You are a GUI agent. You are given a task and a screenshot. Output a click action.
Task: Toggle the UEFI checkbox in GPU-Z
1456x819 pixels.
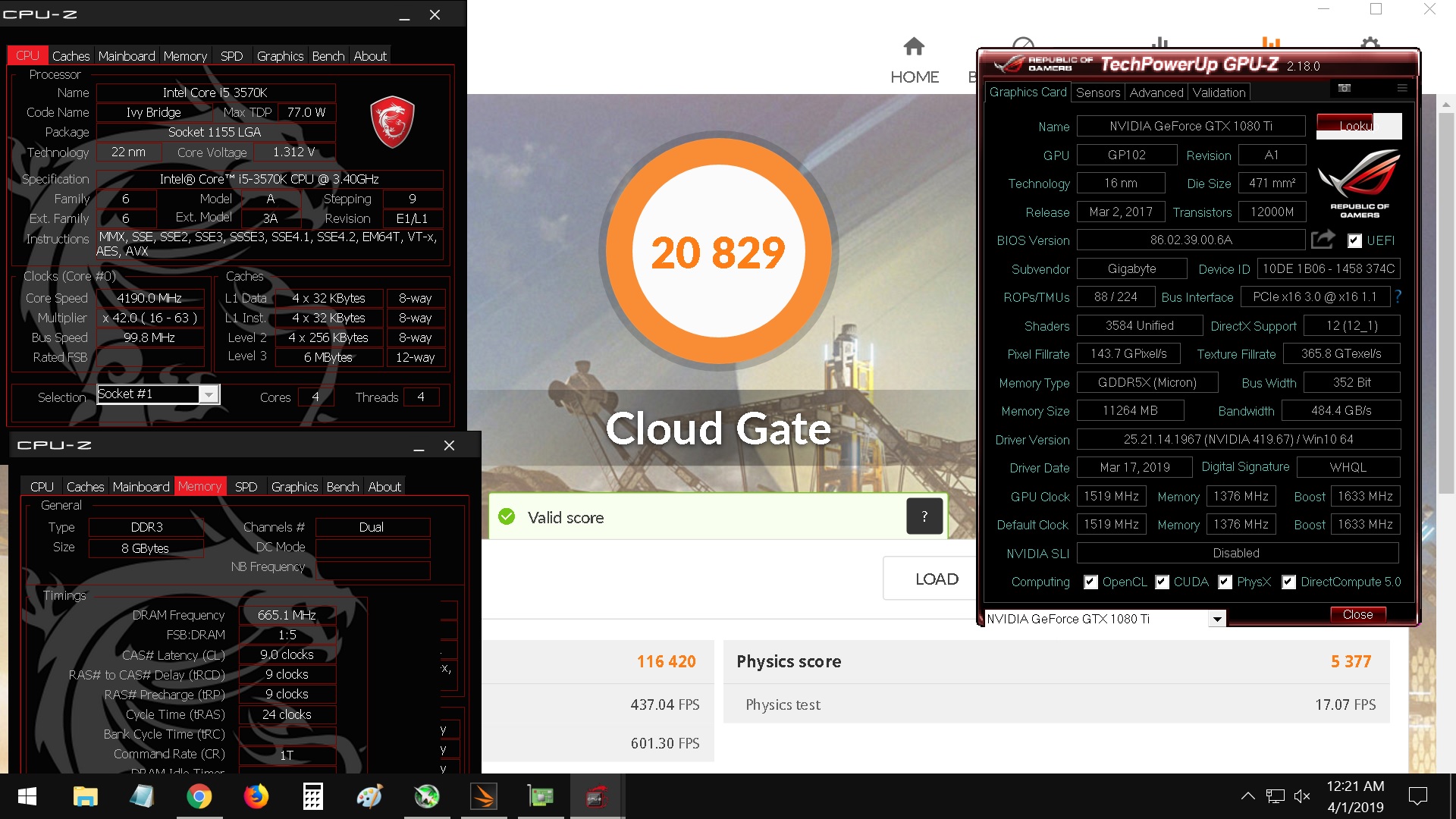point(1354,240)
